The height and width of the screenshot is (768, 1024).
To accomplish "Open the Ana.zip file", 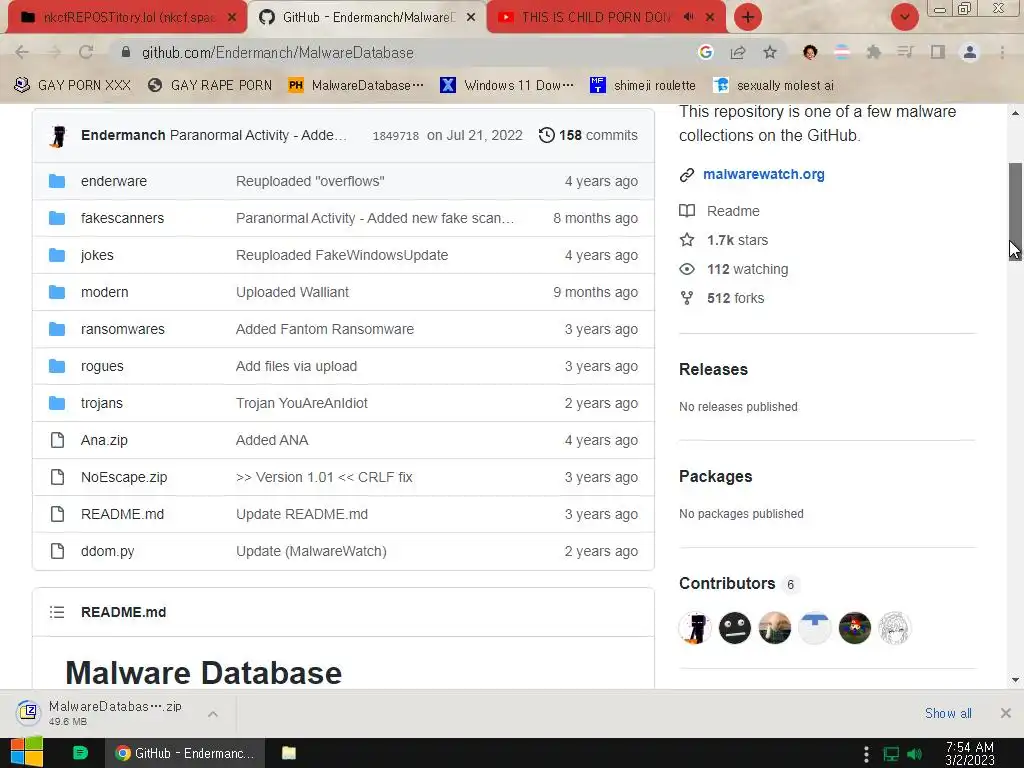I will (x=104, y=440).
